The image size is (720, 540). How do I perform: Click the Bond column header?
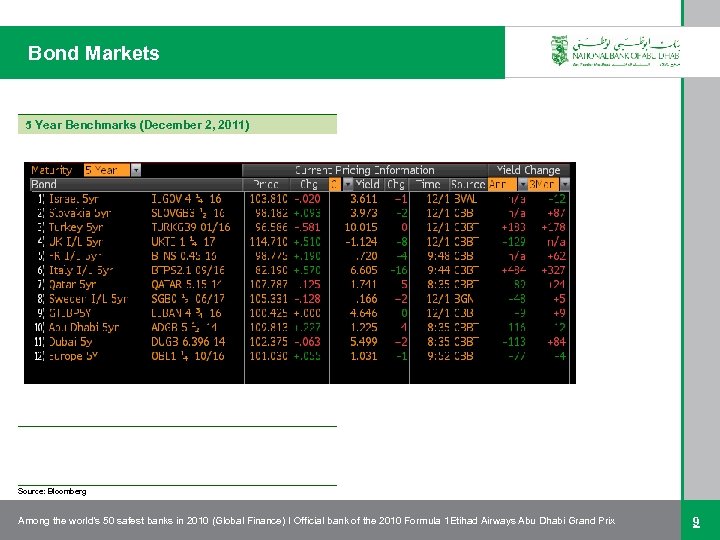tap(136, 184)
